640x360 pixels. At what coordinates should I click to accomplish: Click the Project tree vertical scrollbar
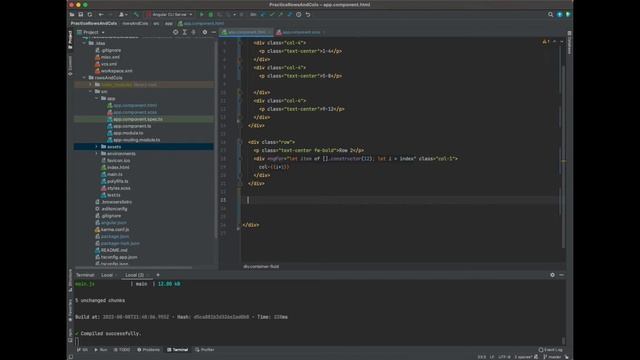coord(216,139)
